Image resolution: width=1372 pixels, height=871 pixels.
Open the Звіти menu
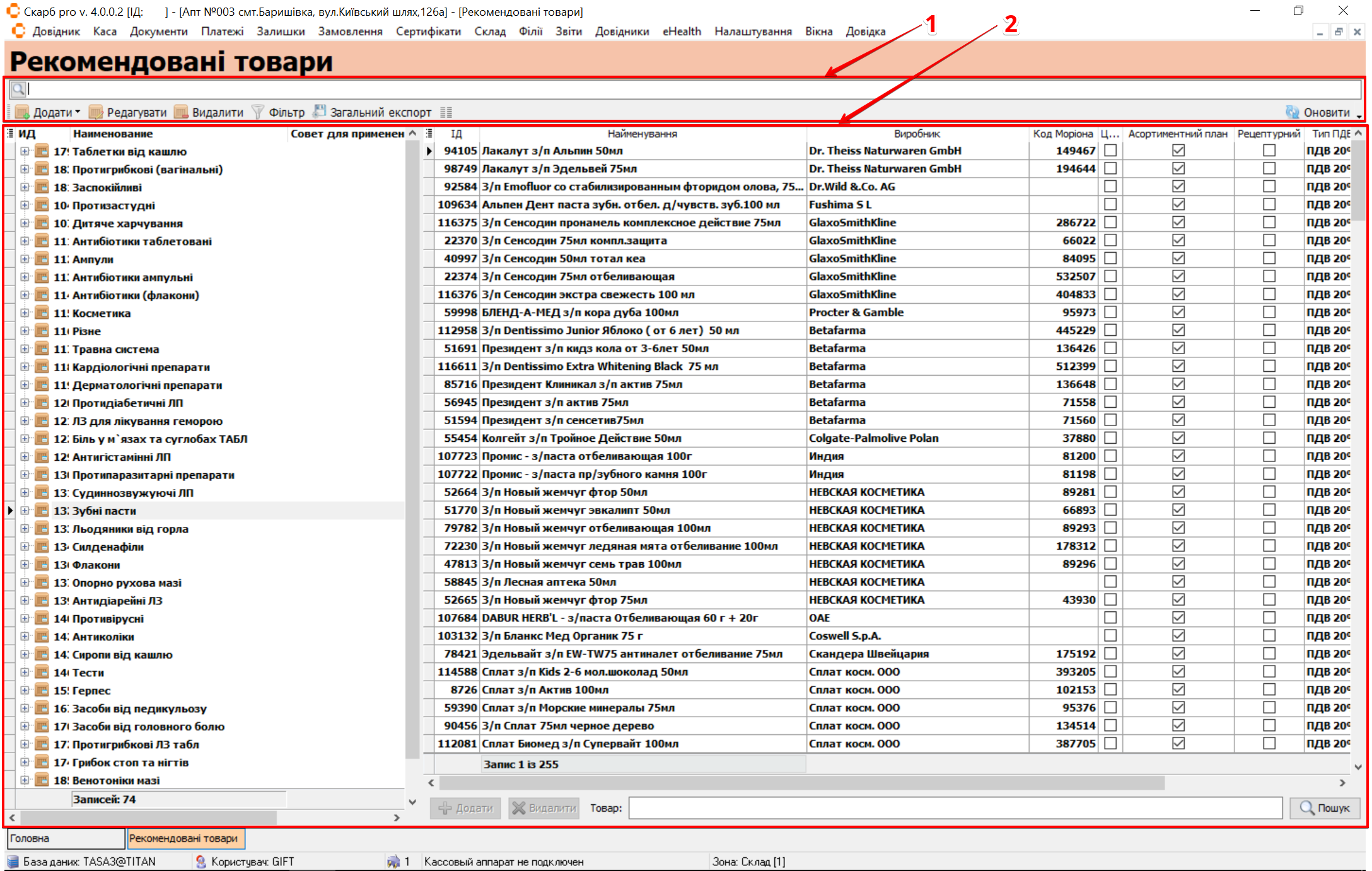coord(568,32)
